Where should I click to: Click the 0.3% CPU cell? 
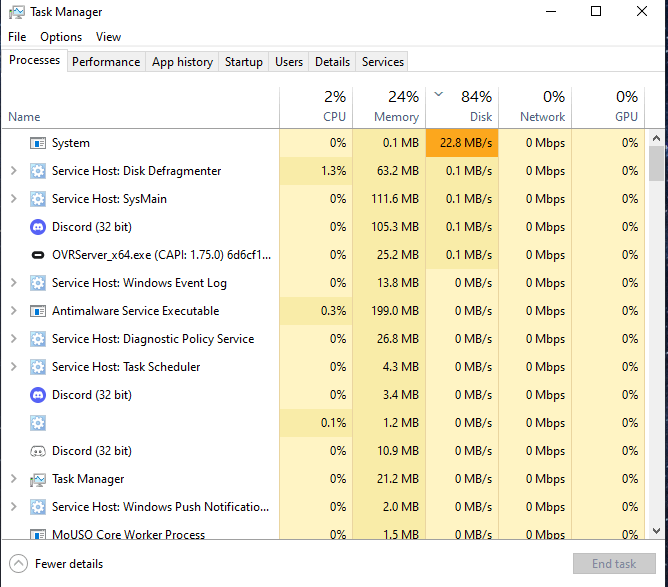(x=316, y=311)
